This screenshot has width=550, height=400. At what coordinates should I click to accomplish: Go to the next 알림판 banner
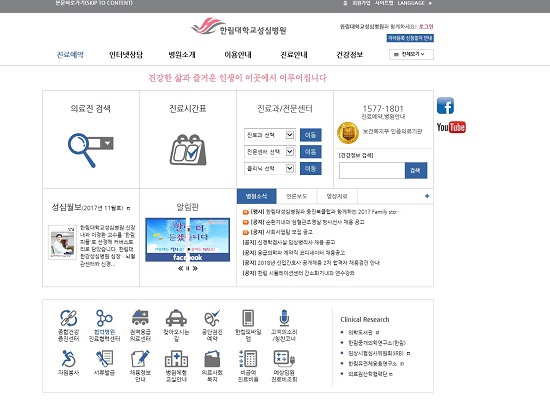coord(195,268)
